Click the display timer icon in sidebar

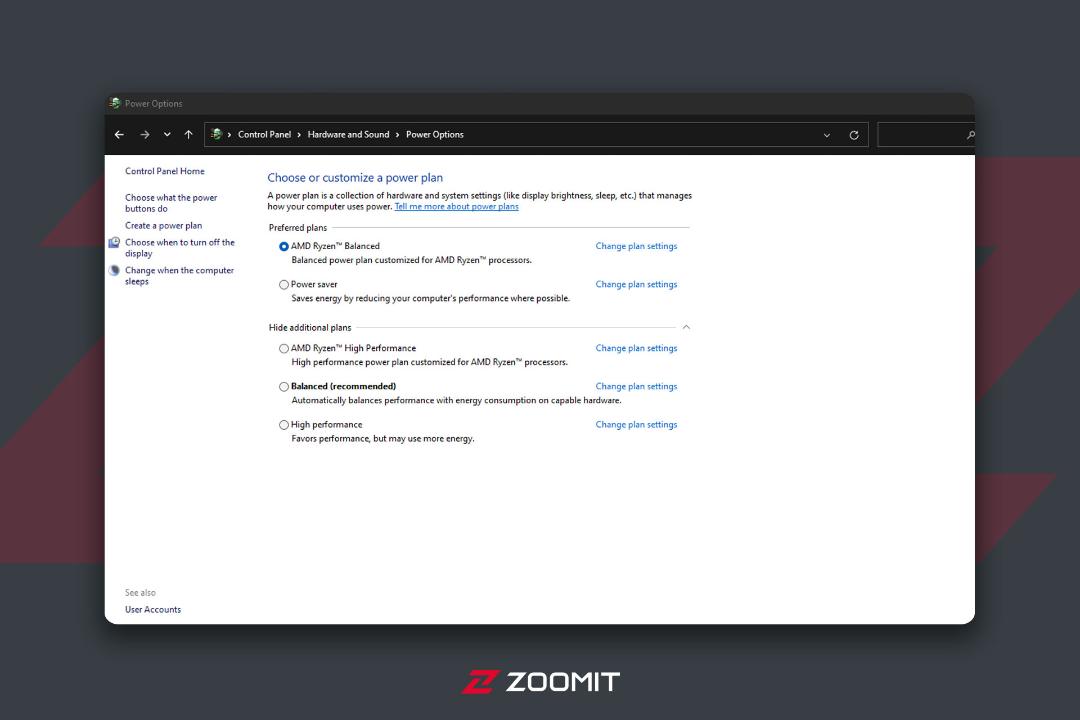(x=114, y=243)
